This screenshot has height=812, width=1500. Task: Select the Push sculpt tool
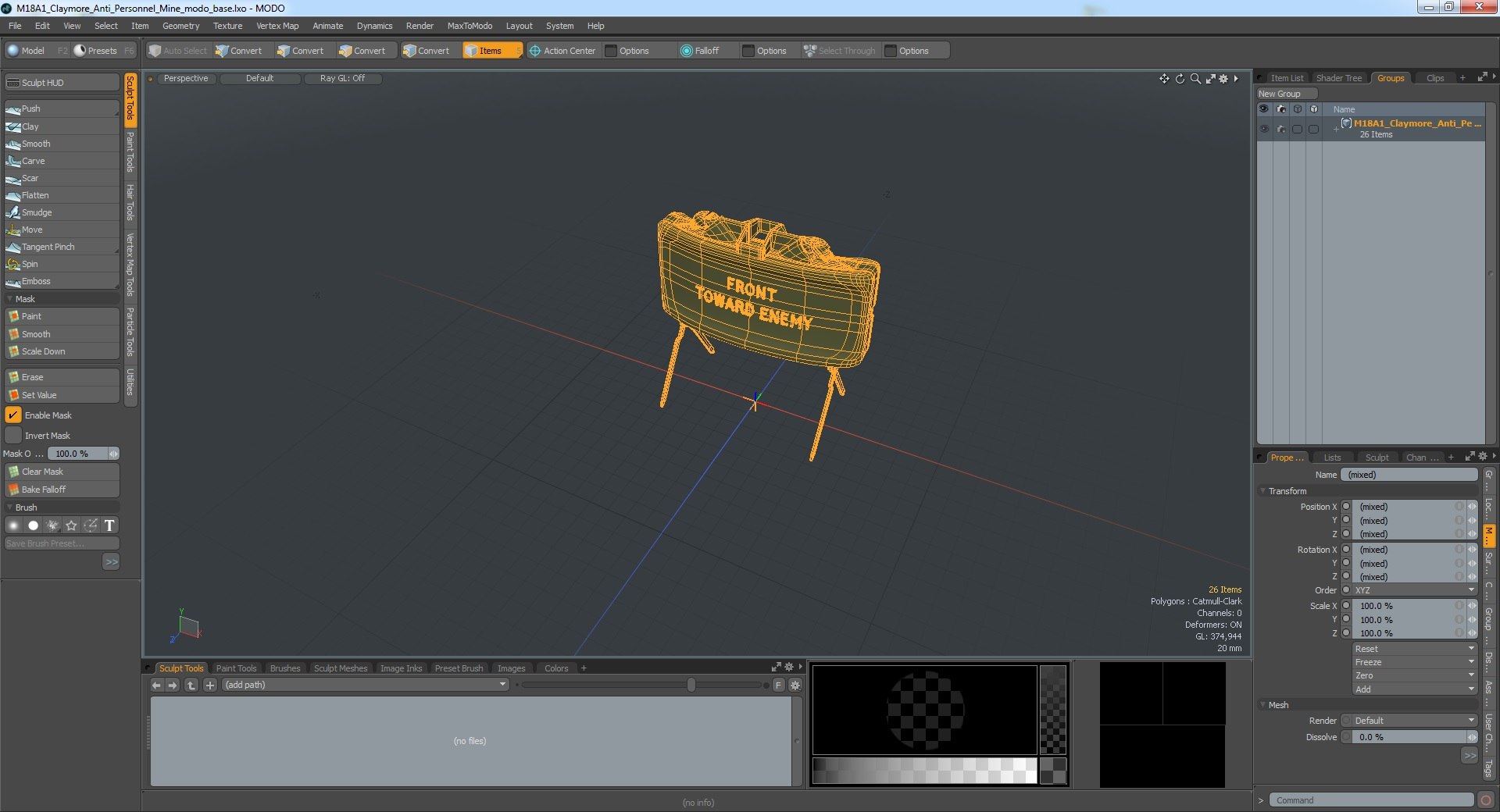coord(62,109)
